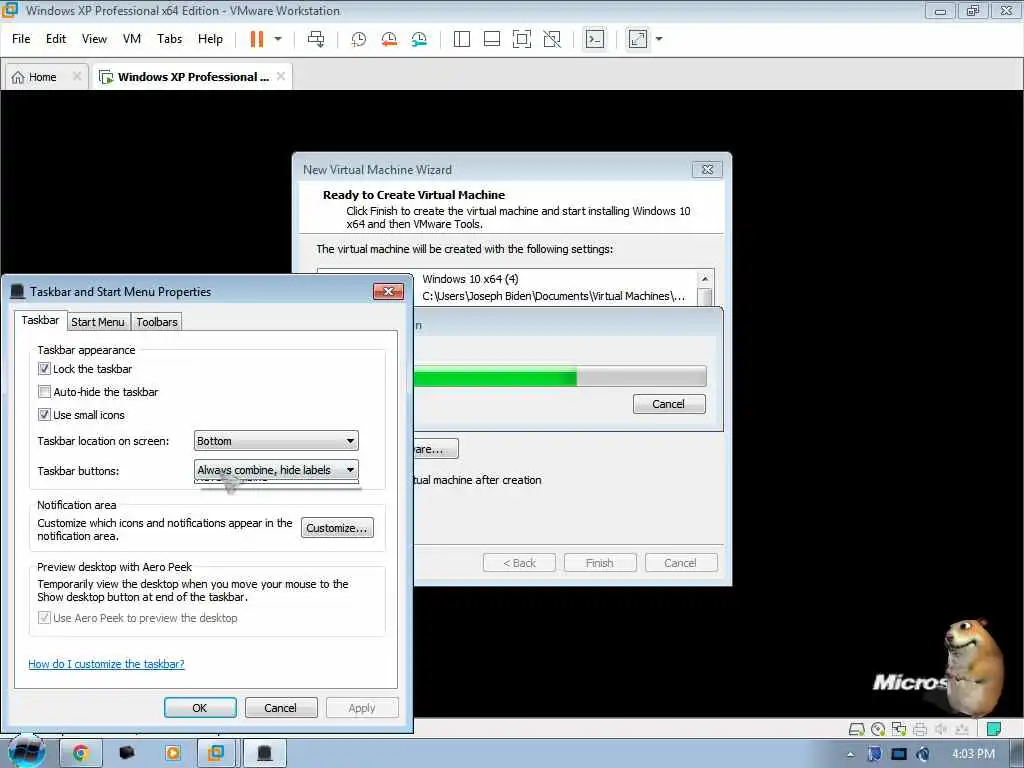Click Apply in Taskbar properties dialog
This screenshot has height=768, width=1024.
(362, 708)
